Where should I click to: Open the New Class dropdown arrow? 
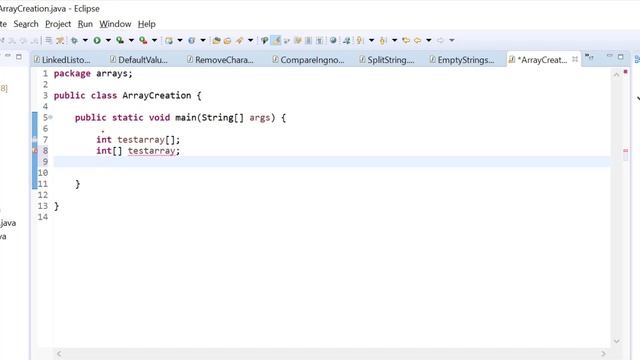pyautogui.click(x=202, y=40)
